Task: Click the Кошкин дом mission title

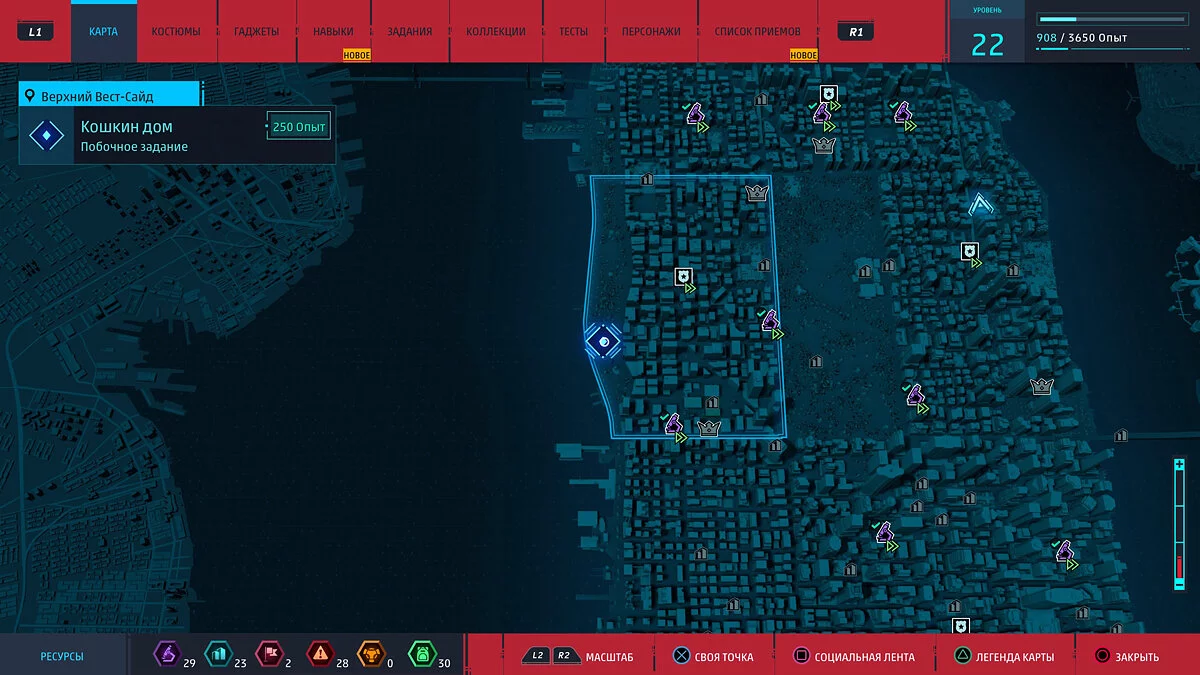Action: click(x=127, y=127)
